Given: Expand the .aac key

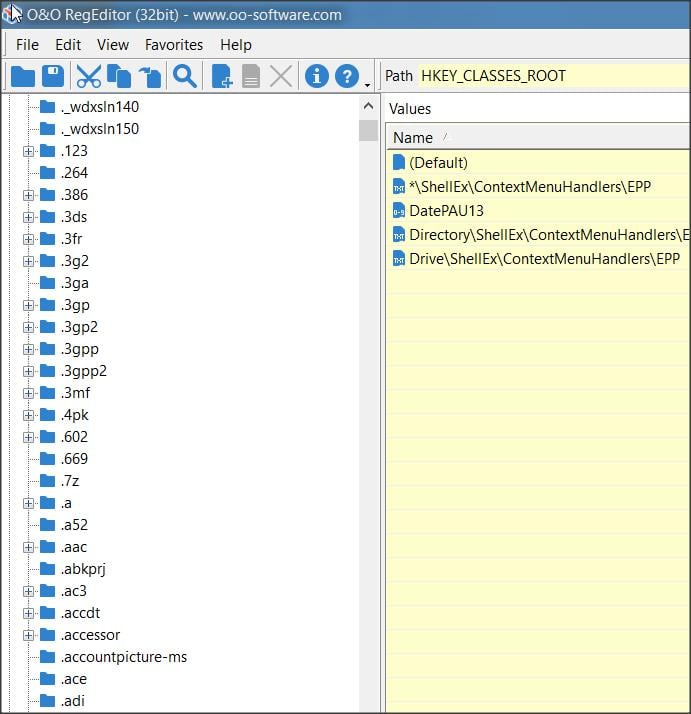Looking at the screenshot, I should (x=28, y=547).
